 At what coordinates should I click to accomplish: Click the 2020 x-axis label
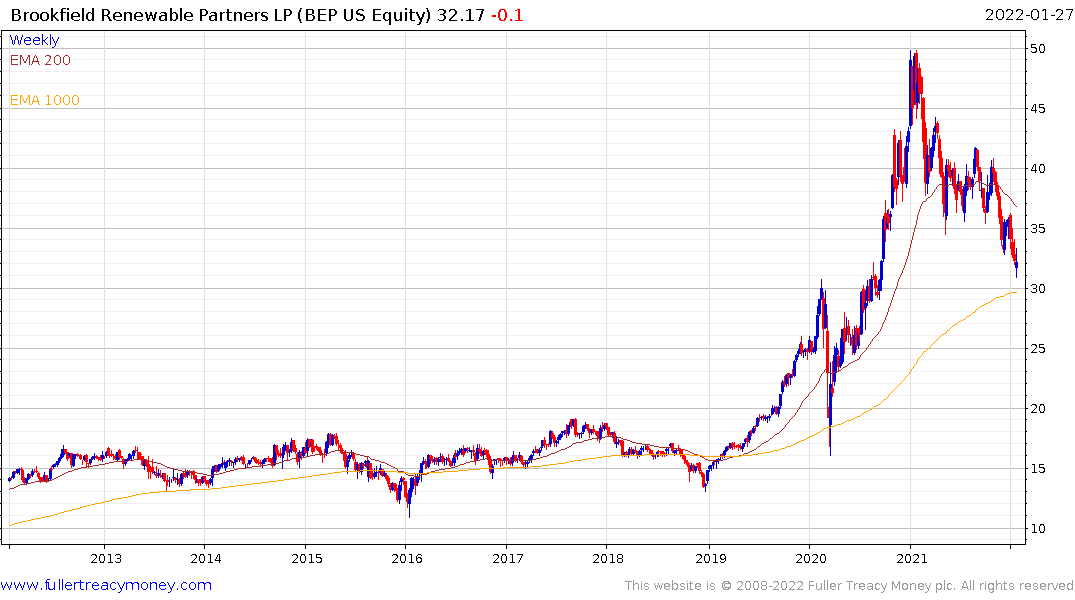tap(810, 558)
